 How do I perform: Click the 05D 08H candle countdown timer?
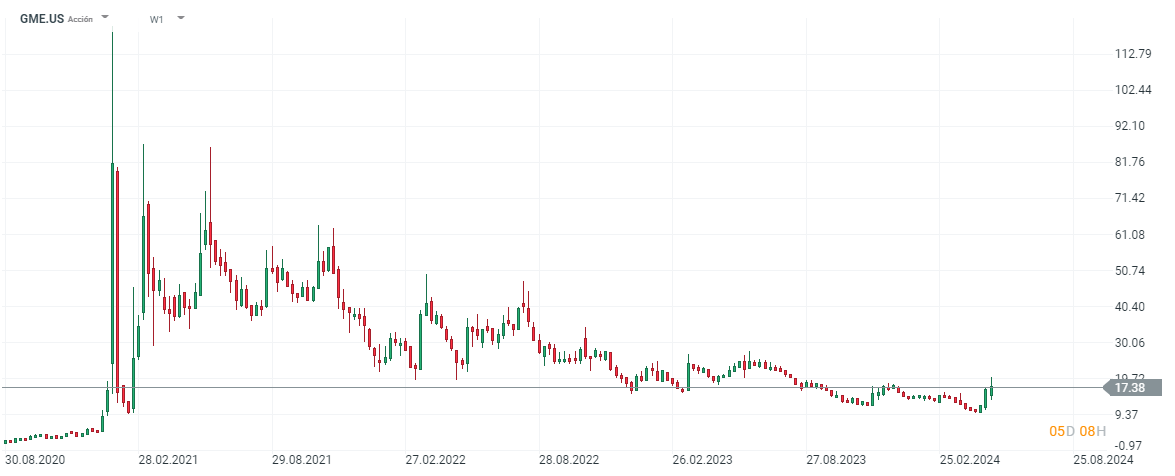tap(1077, 431)
